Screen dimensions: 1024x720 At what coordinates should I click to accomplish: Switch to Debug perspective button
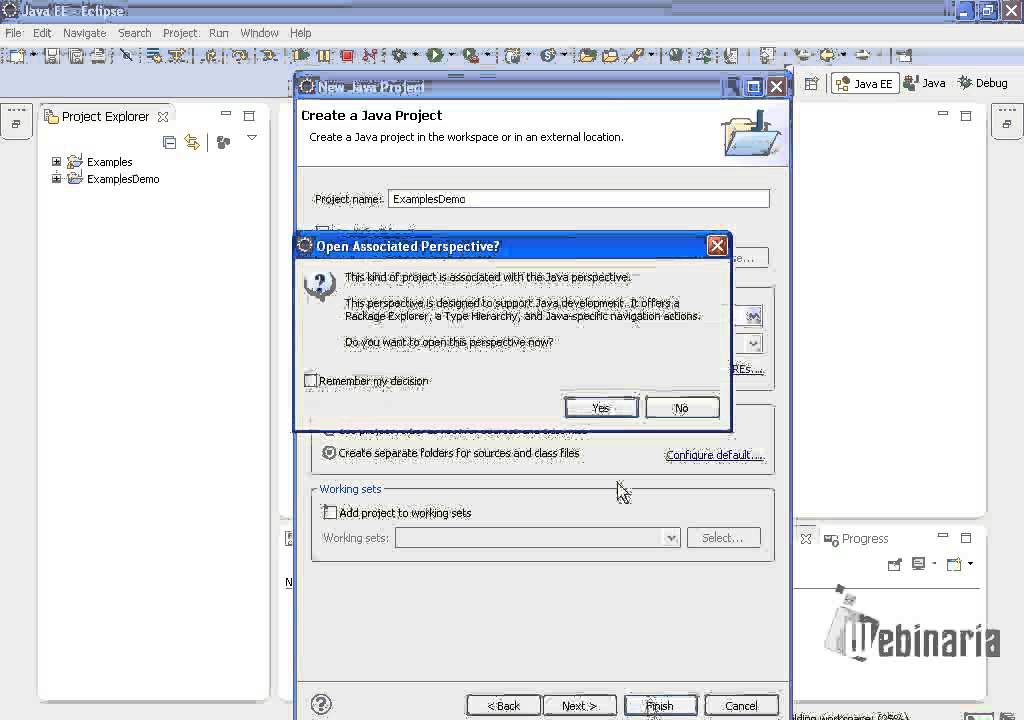pos(983,83)
